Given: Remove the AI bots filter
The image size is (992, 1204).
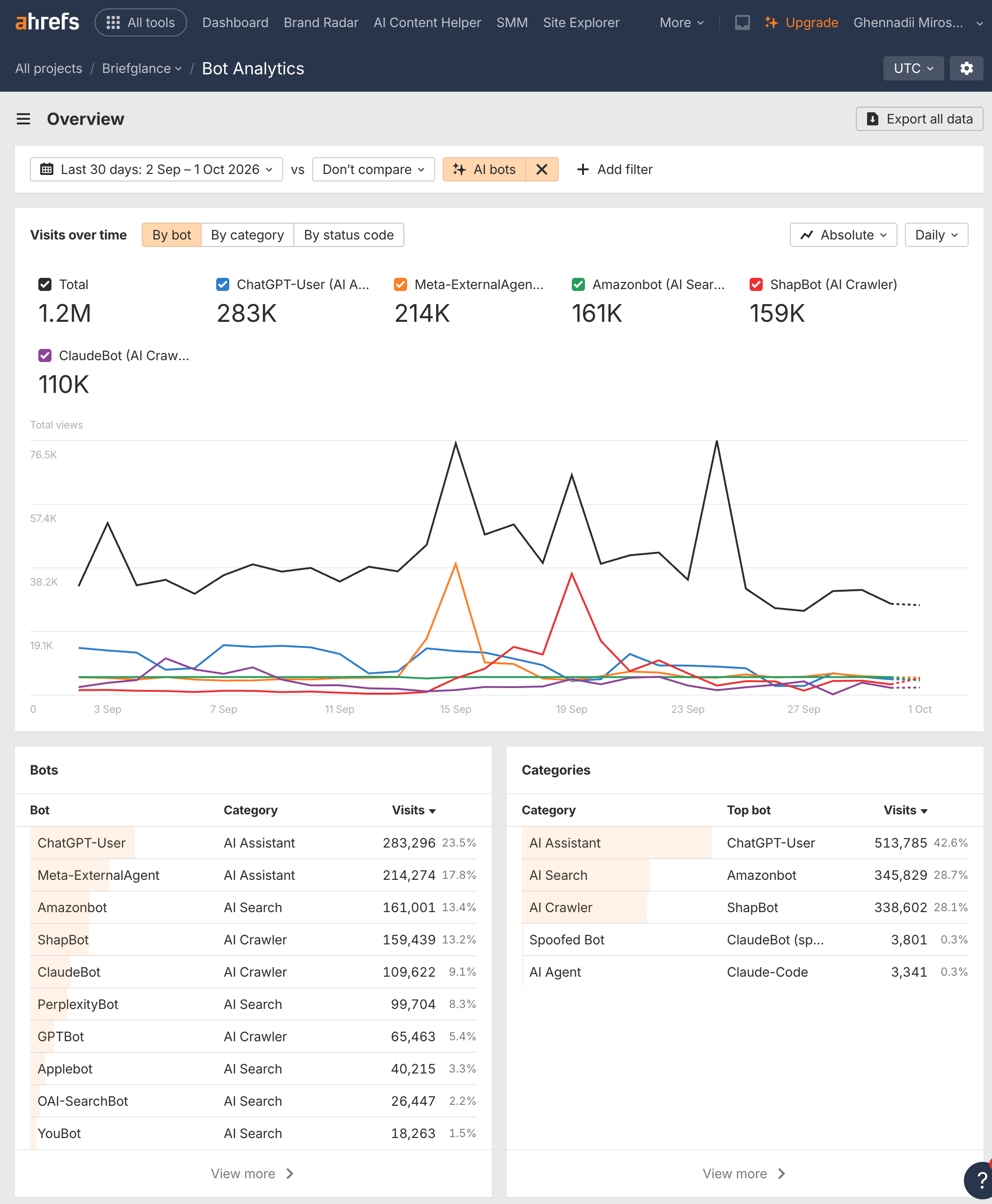Looking at the screenshot, I should [541, 169].
